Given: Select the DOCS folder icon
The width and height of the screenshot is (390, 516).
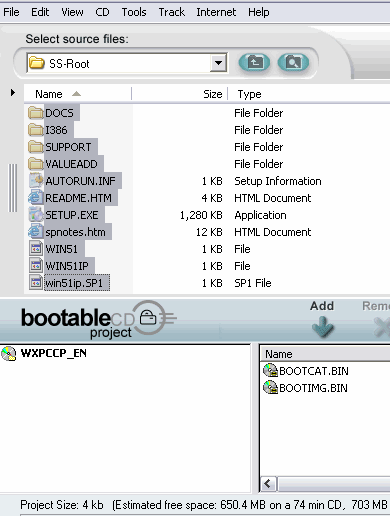Looking at the screenshot, I should 36,113.
